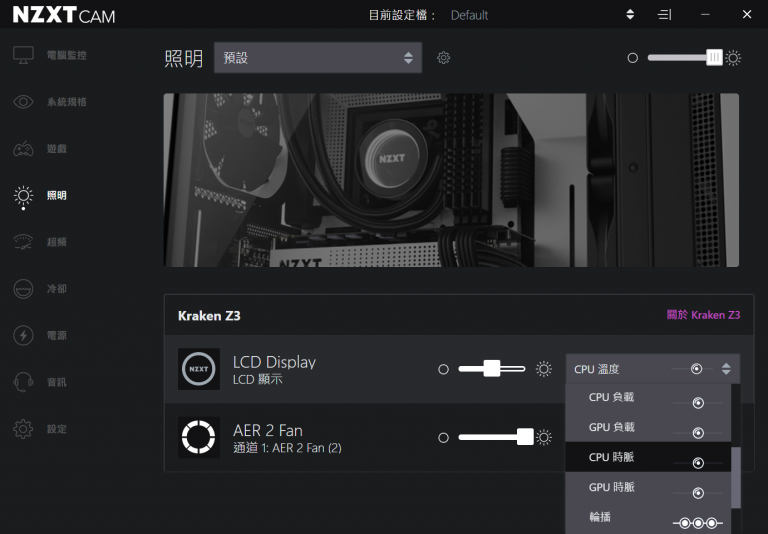
Task: Choose GPU 負載 from the mode list
Action: [x=648, y=428]
